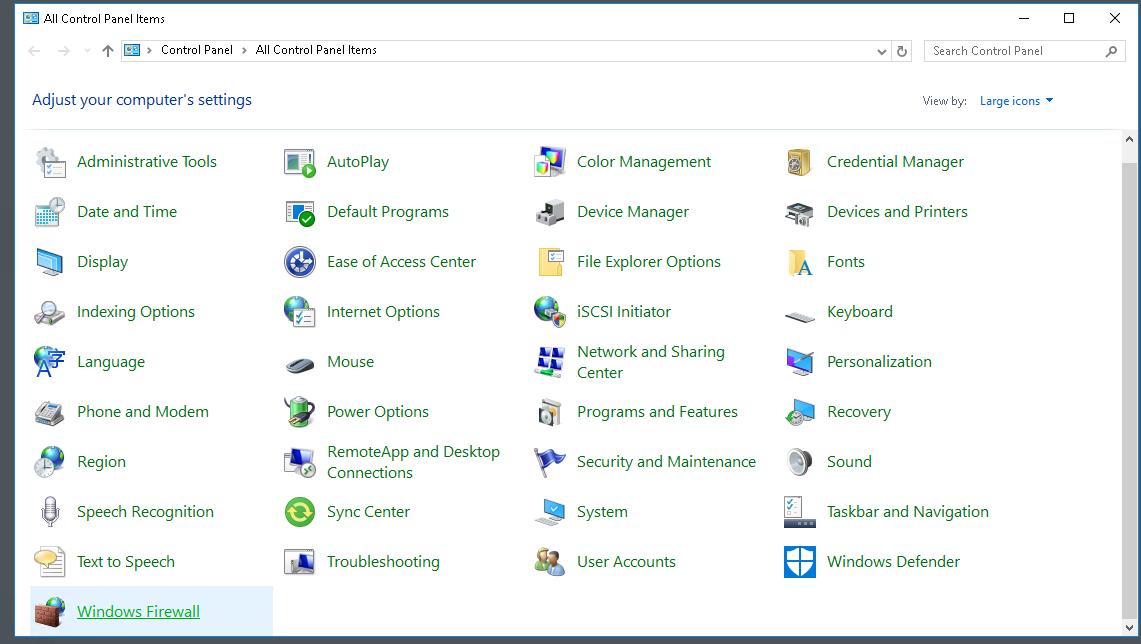
Task: Go forward using the Forward arrow
Action: (x=64, y=51)
